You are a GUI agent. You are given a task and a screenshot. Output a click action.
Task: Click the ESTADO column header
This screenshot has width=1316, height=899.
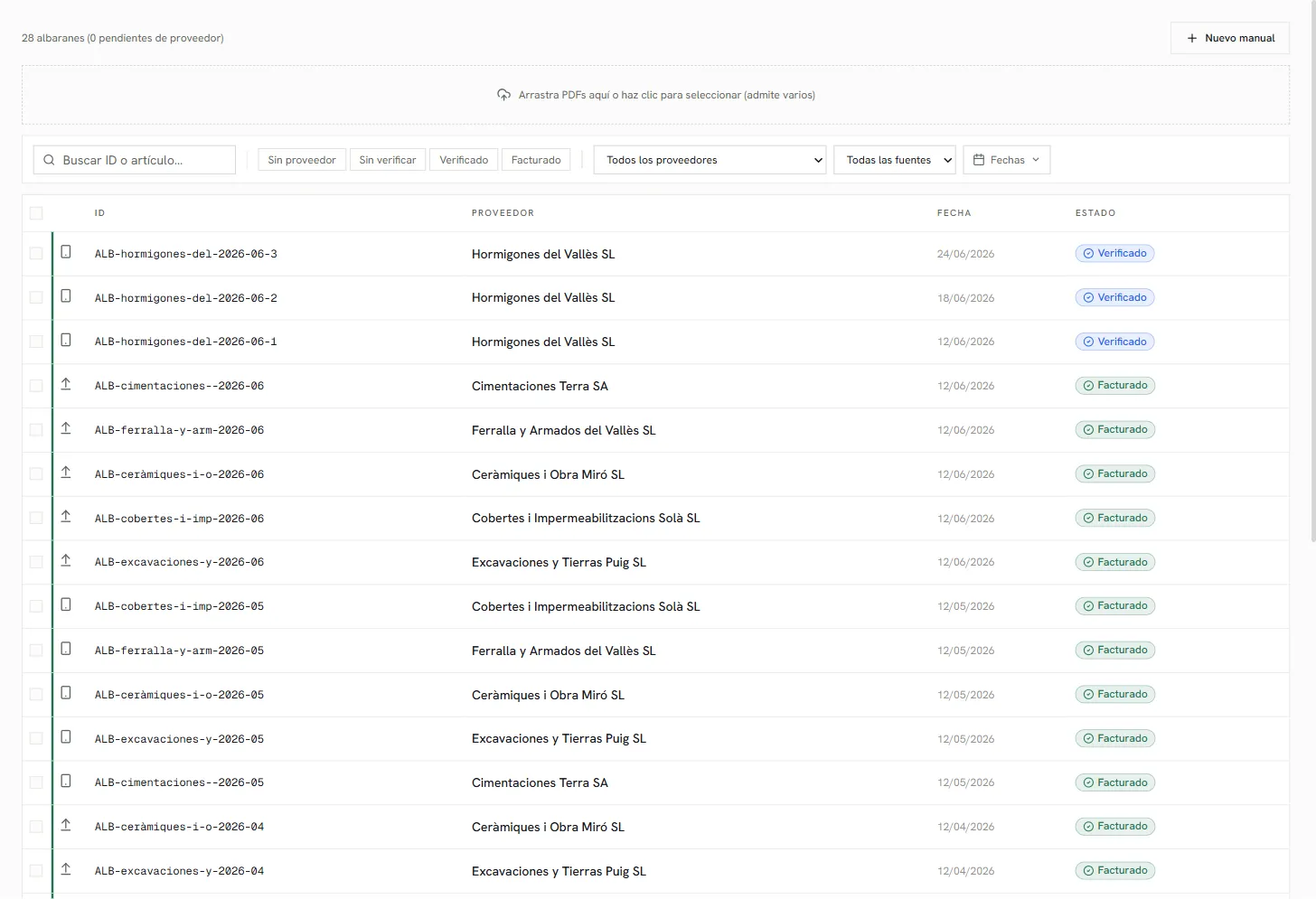tap(1095, 213)
